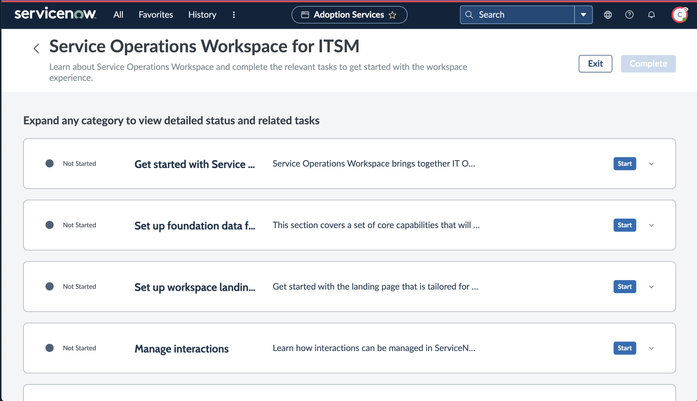This screenshot has width=697, height=401.
Task: Click the 'Get started with Service ...' title
Action: 195,164
